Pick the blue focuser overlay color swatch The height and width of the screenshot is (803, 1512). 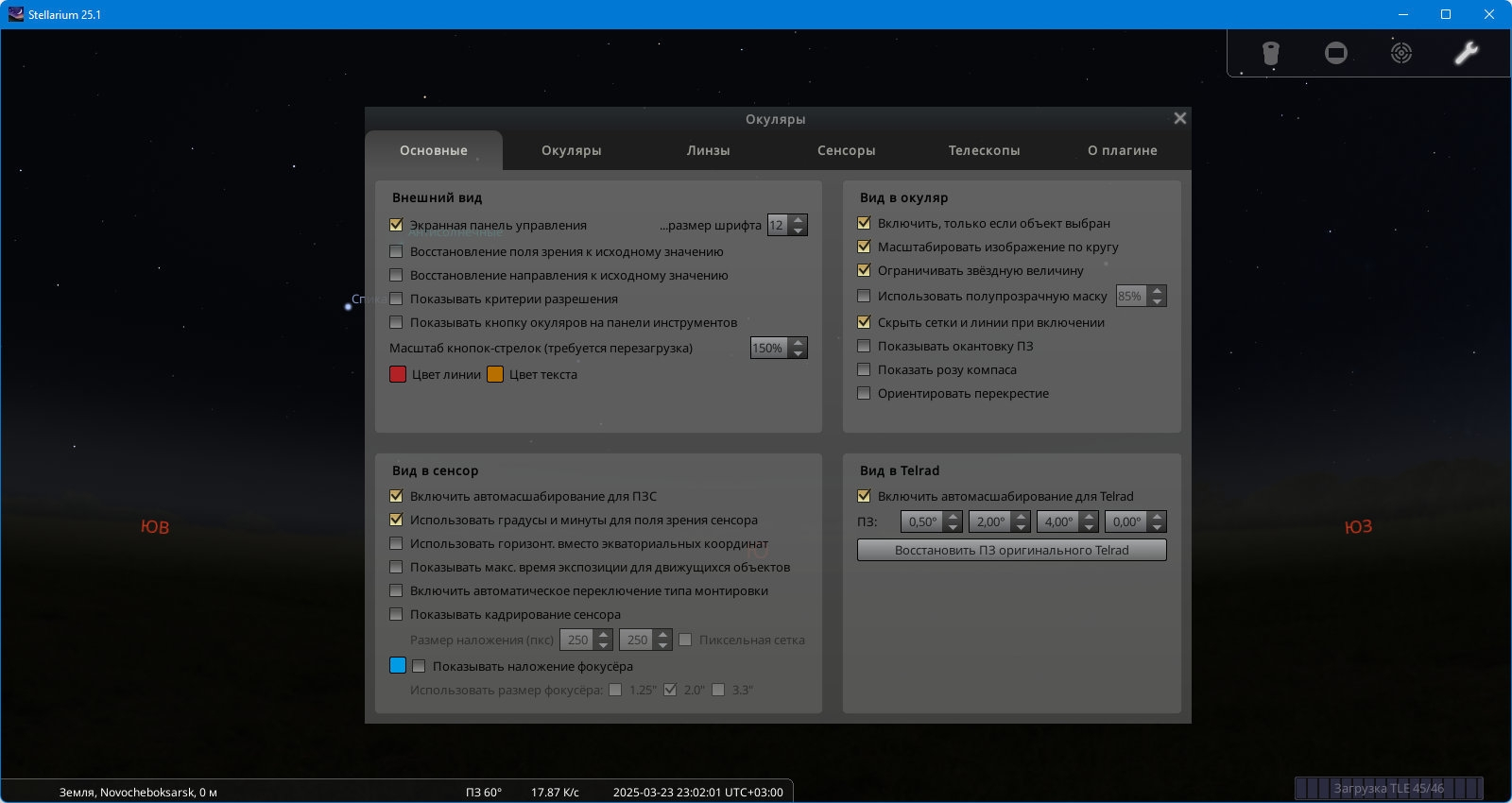[x=398, y=665]
